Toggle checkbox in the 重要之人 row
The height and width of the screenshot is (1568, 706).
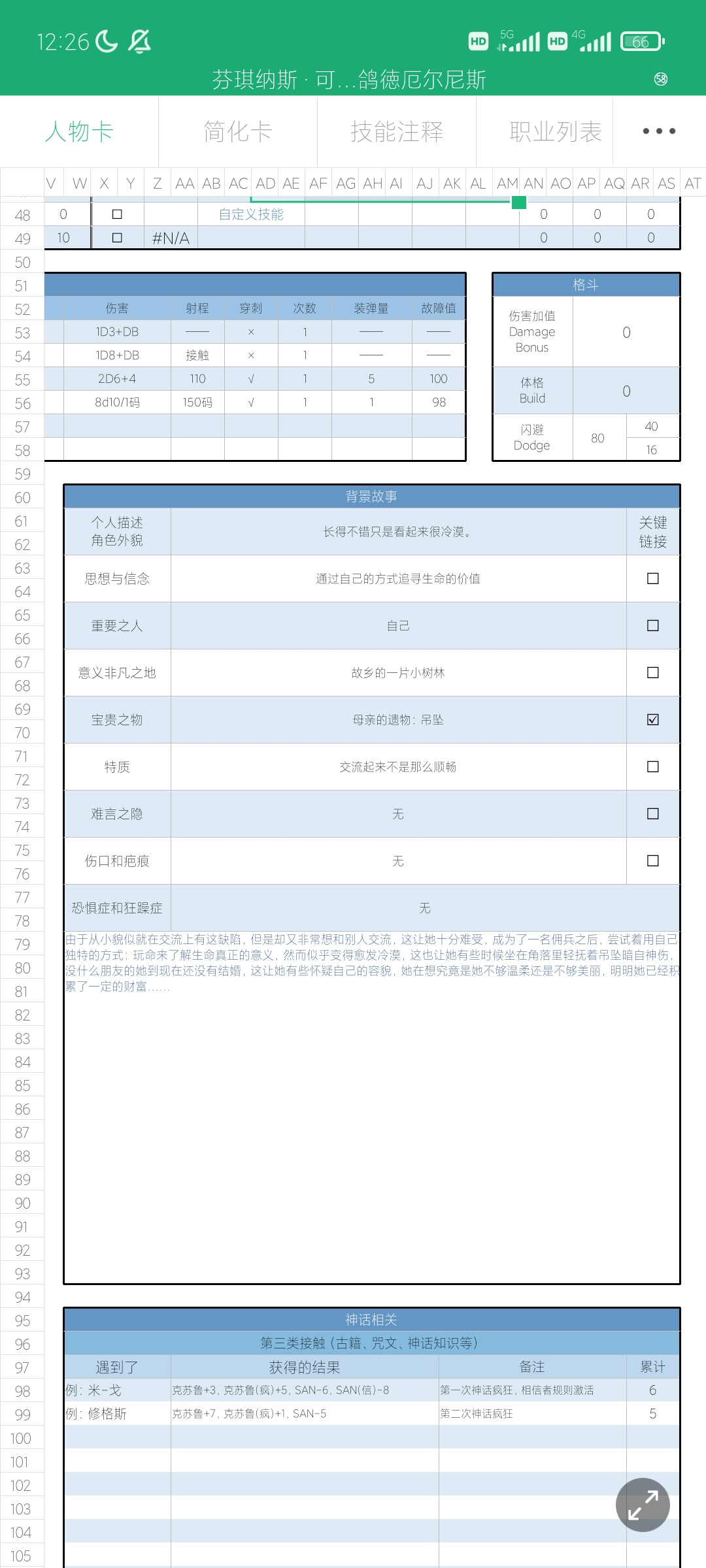click(652, 625)
